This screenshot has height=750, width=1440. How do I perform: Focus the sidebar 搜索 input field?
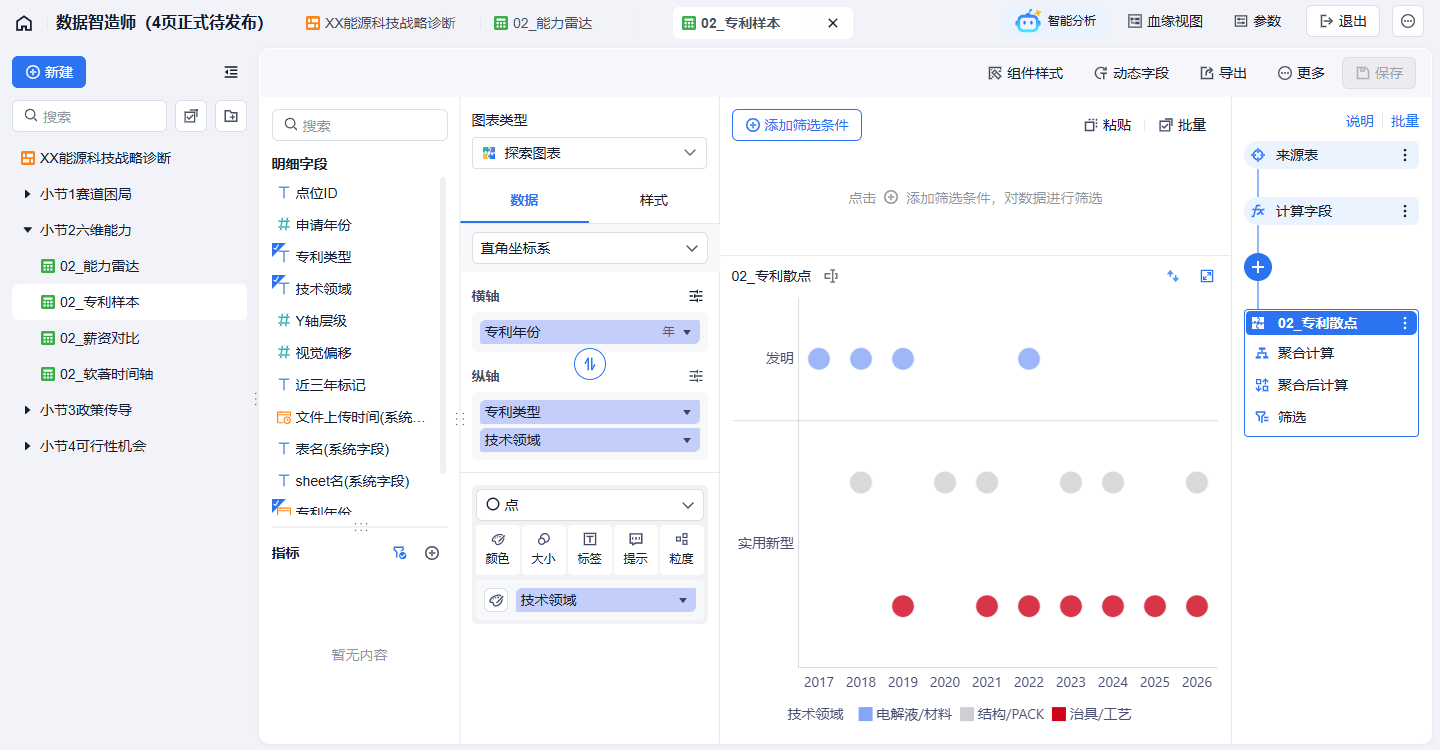(89, 116)
